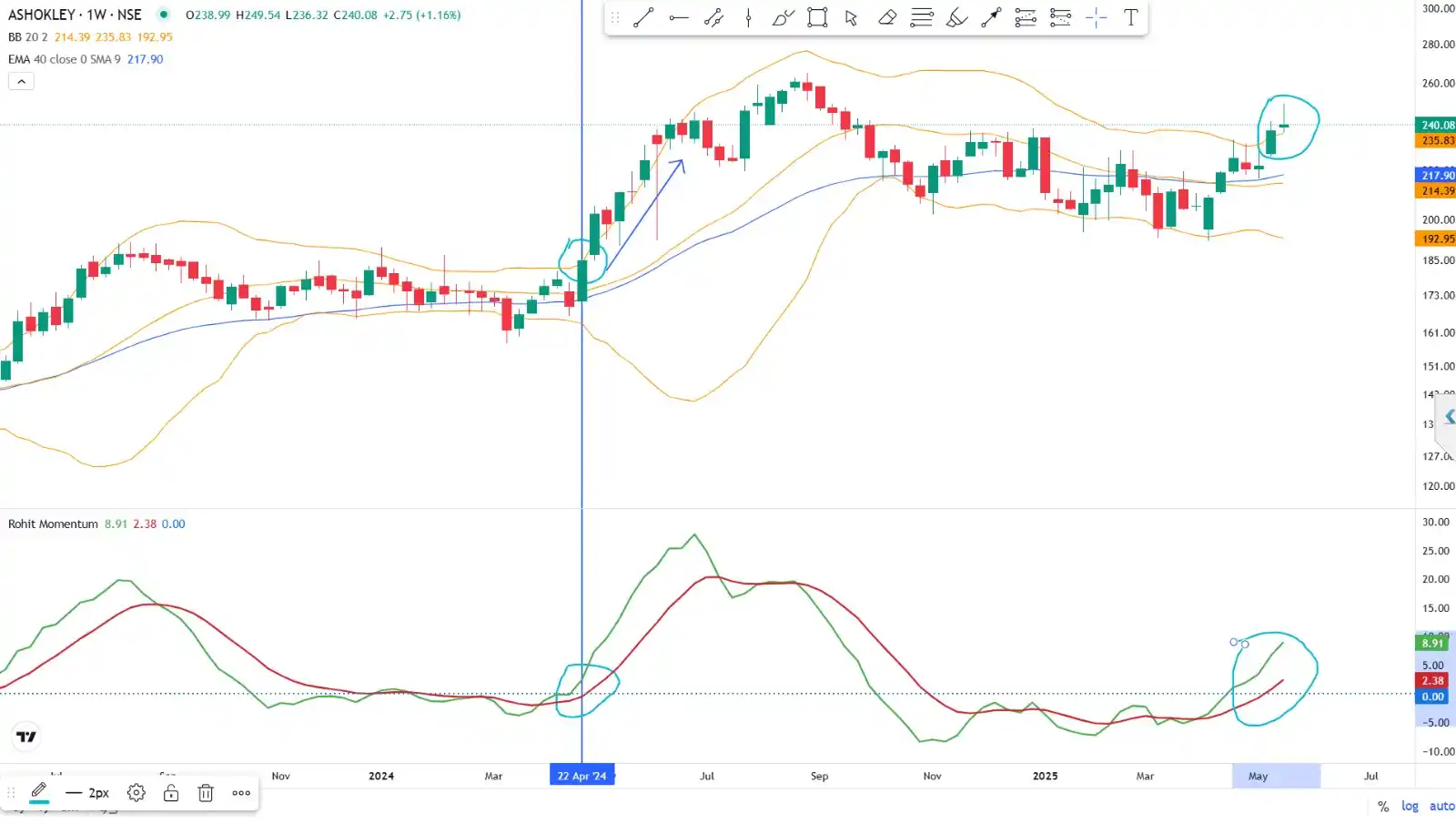Screen dimensions: 1456x824
Task: Toggle the lock on the selected drawing
Action: 171,793
